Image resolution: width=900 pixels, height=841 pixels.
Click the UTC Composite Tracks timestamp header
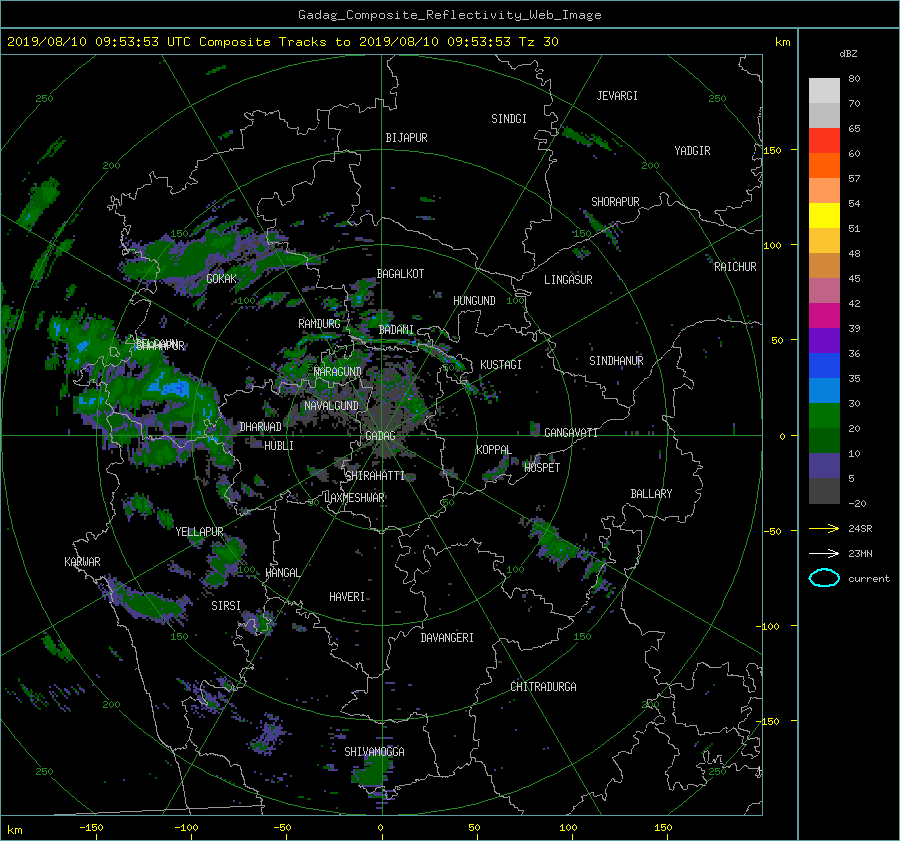[x=283, y=42]
